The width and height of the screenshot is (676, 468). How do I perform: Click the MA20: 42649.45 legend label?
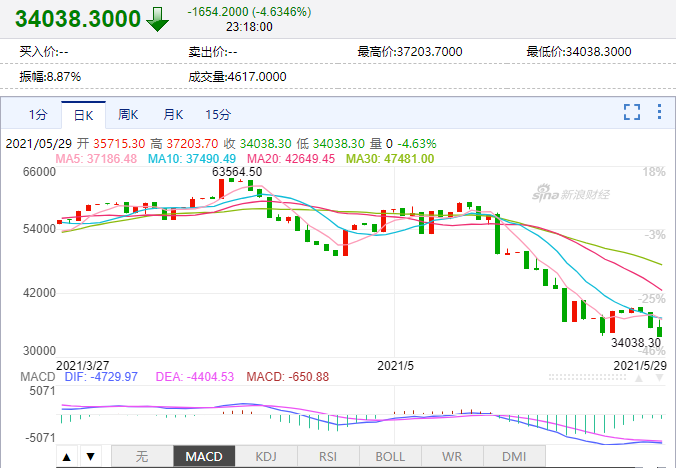291,159
